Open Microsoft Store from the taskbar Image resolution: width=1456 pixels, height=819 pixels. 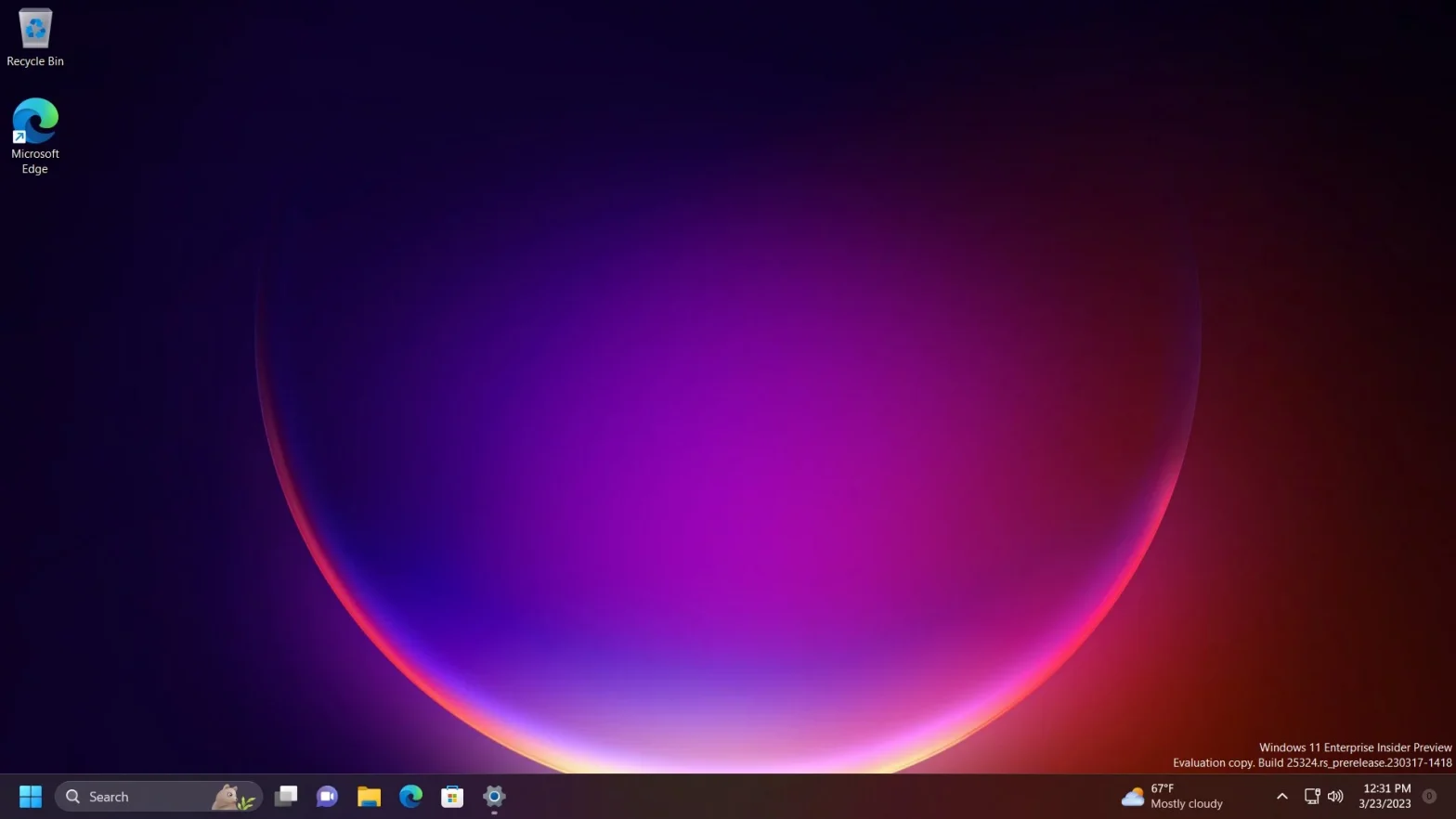coord(452,797)
